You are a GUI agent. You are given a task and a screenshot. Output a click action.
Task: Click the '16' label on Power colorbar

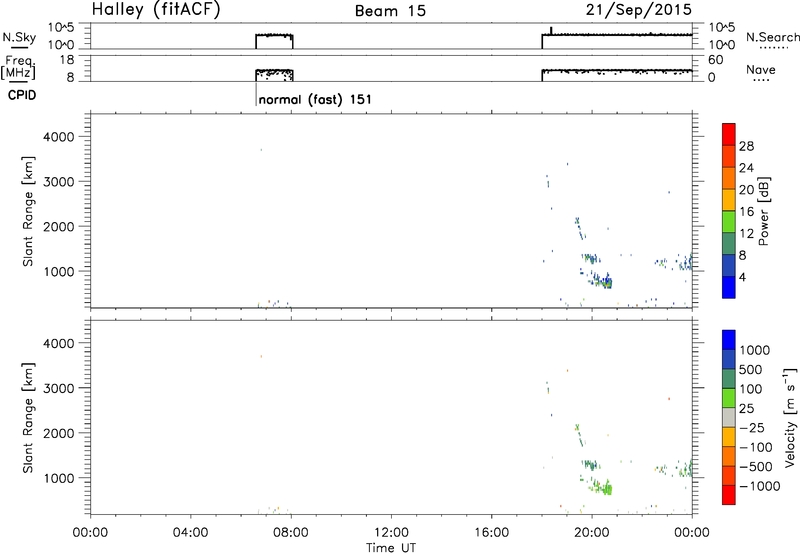tap(746, 212)
